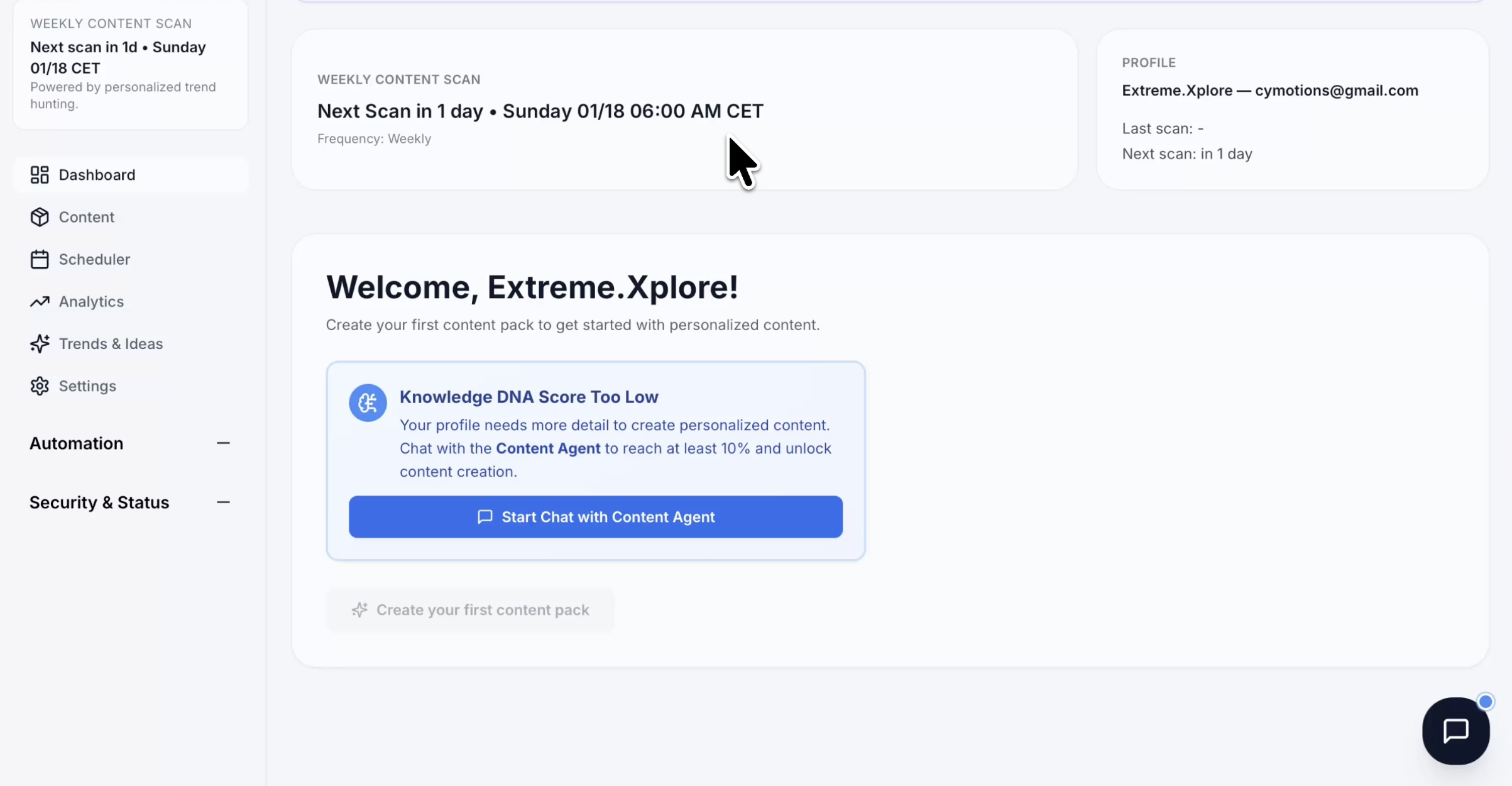
Task: Open the floating chat bubble widget
Action: pos(1455,731)
